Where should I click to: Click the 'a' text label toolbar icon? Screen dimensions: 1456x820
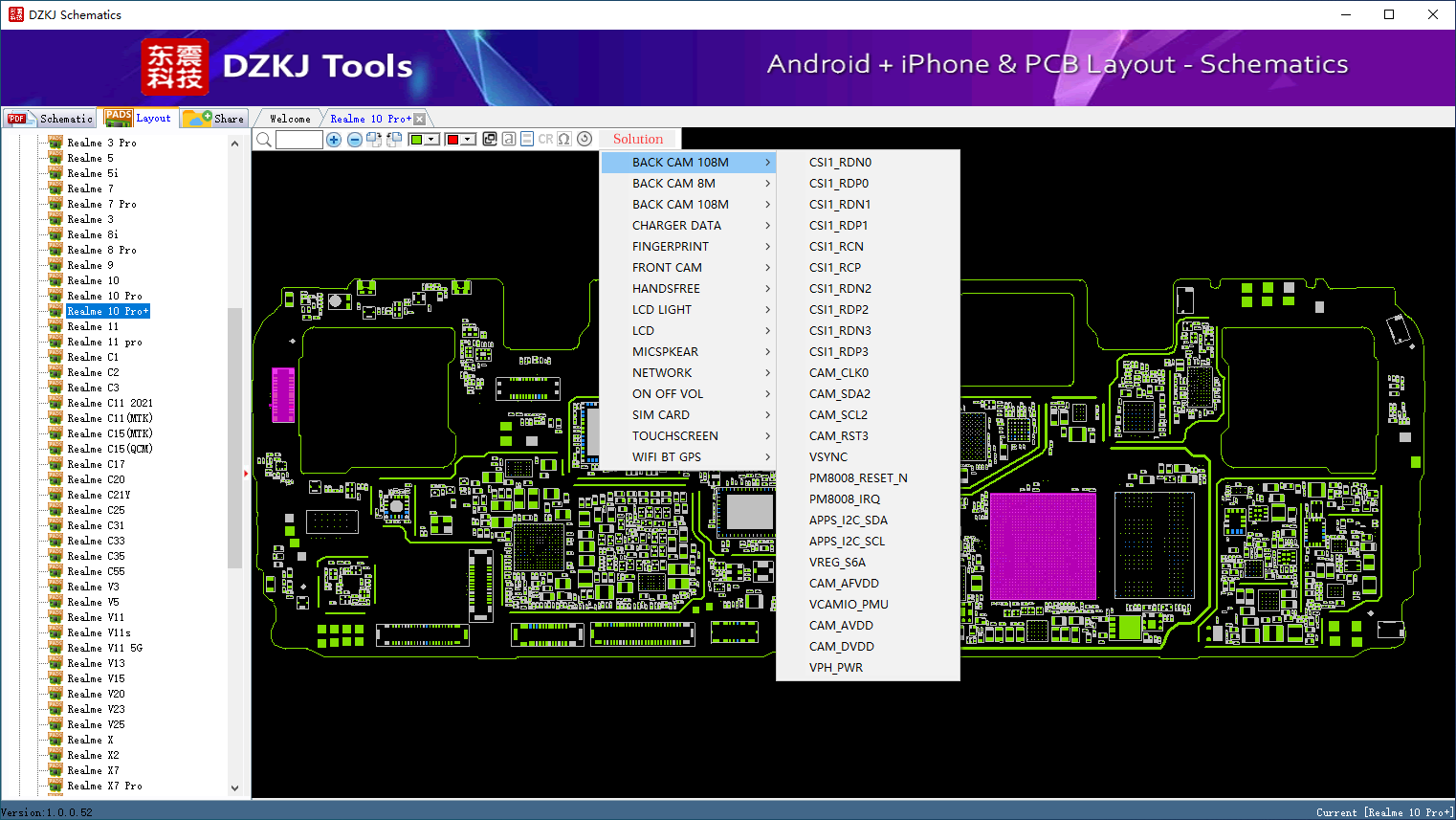pos(509,139)
